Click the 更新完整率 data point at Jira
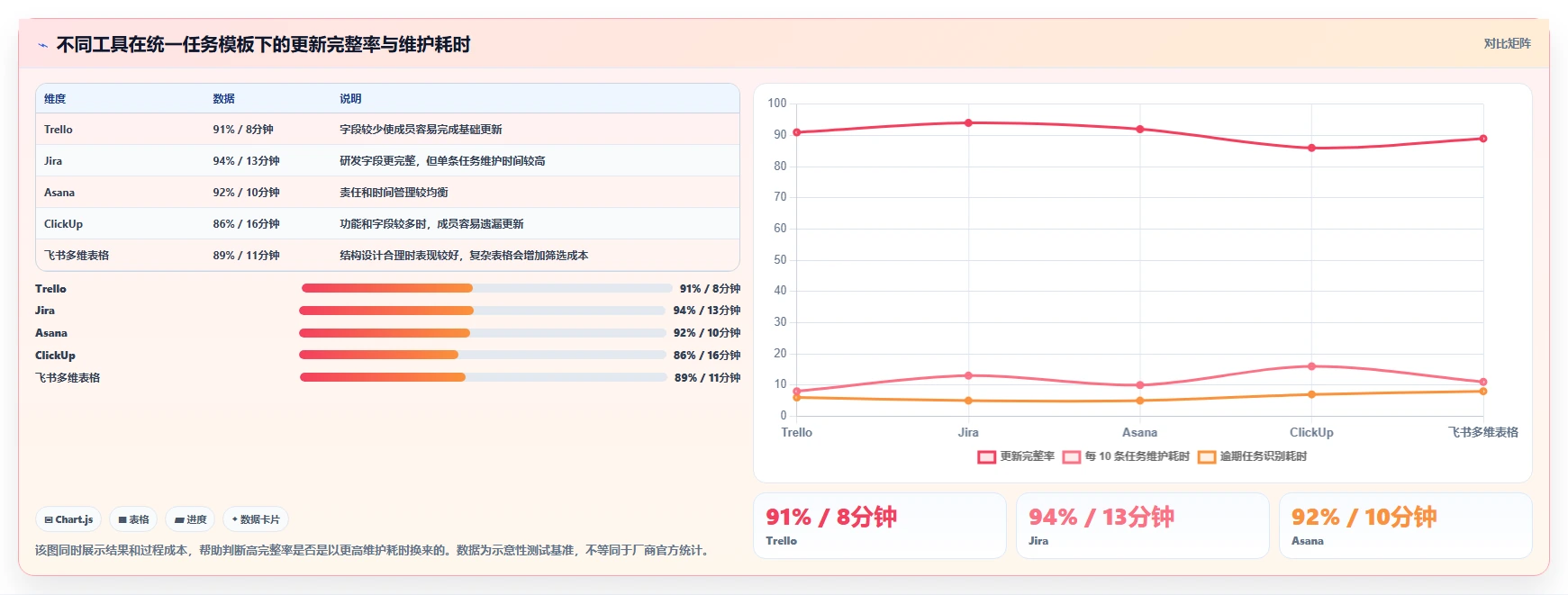Viewport: 1568px width, 595px height. [968, 123]
